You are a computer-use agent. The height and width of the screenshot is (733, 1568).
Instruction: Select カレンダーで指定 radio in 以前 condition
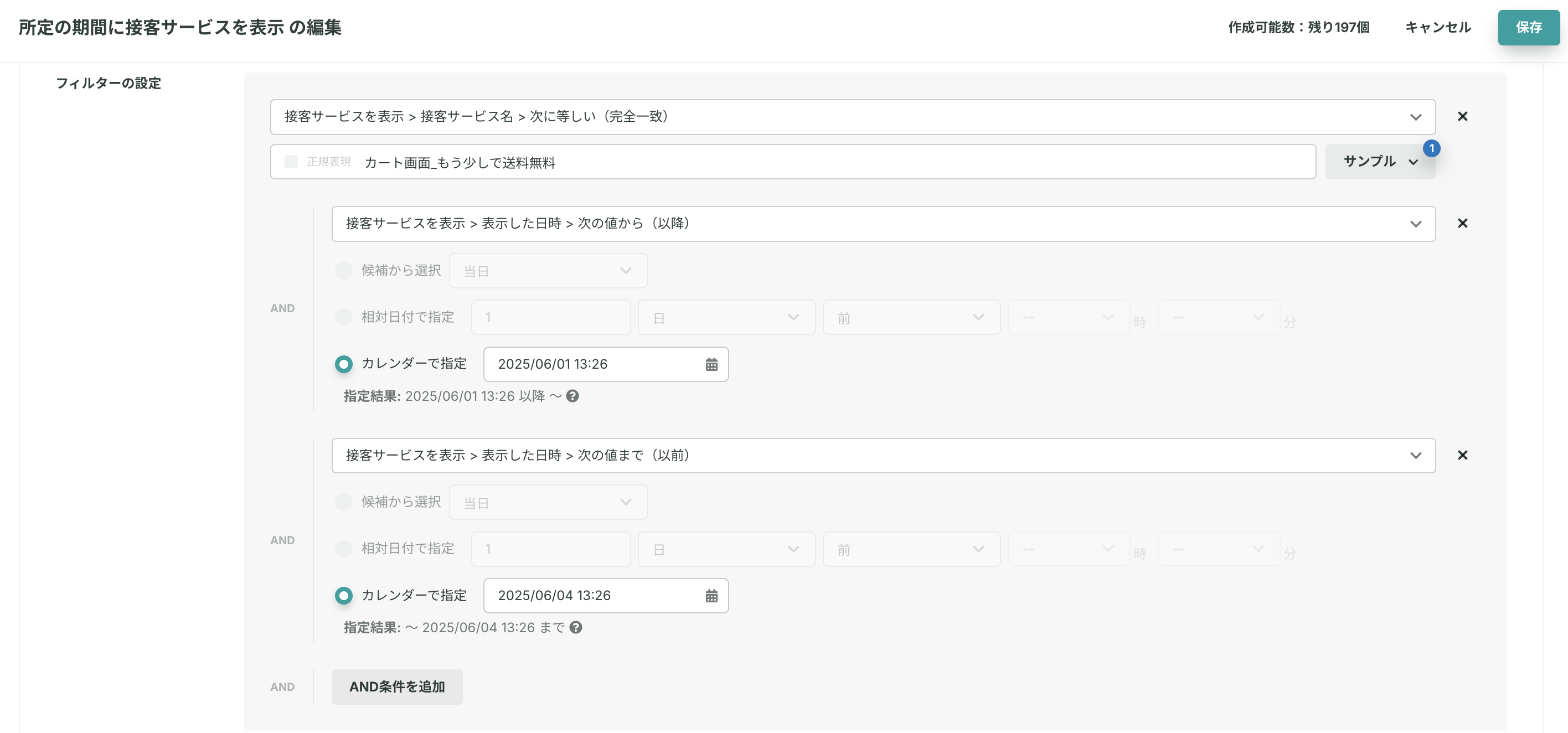[x=344, y=595]
